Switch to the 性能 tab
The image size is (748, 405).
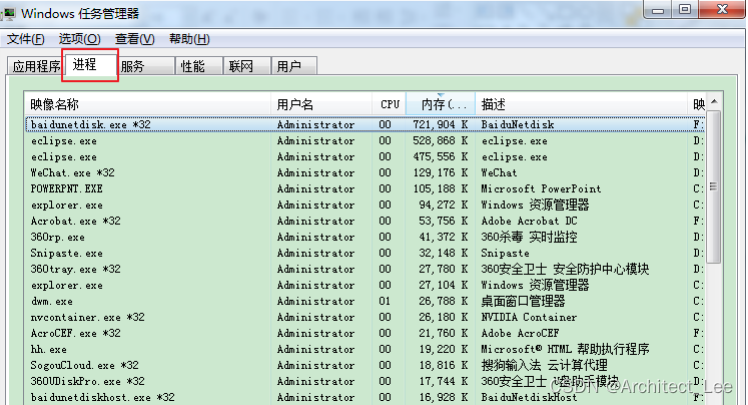tap(199, 66)
